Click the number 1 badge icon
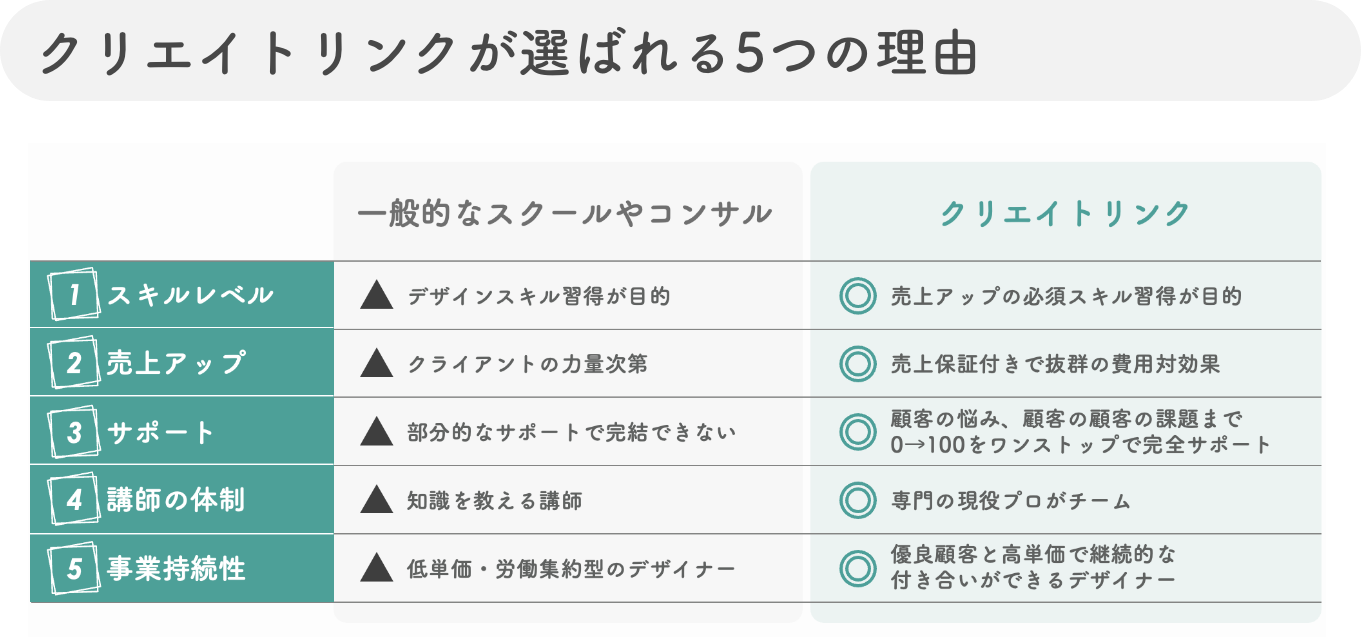Viewport: 1361px width, 637px height. 73,295
